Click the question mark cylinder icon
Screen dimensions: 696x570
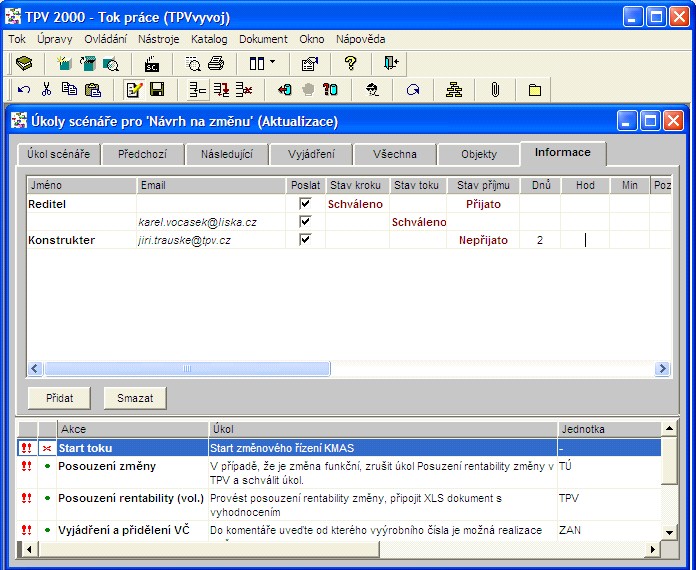330,90
